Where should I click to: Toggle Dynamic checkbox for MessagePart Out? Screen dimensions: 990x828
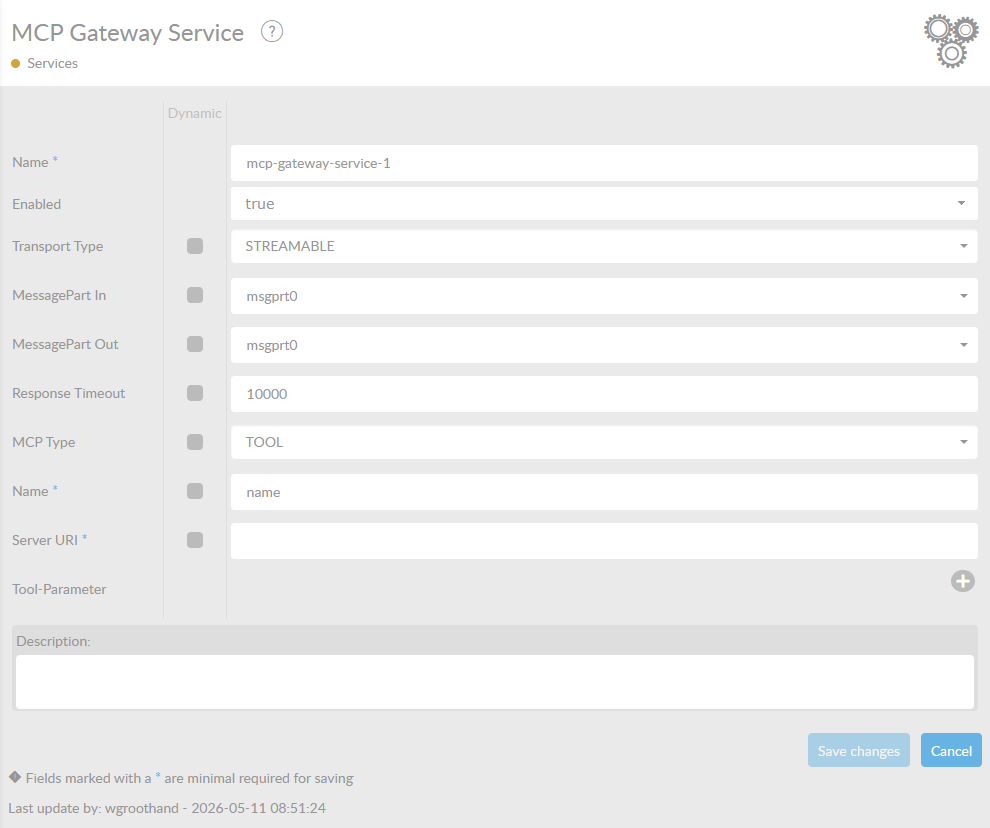tap(195, 344)
